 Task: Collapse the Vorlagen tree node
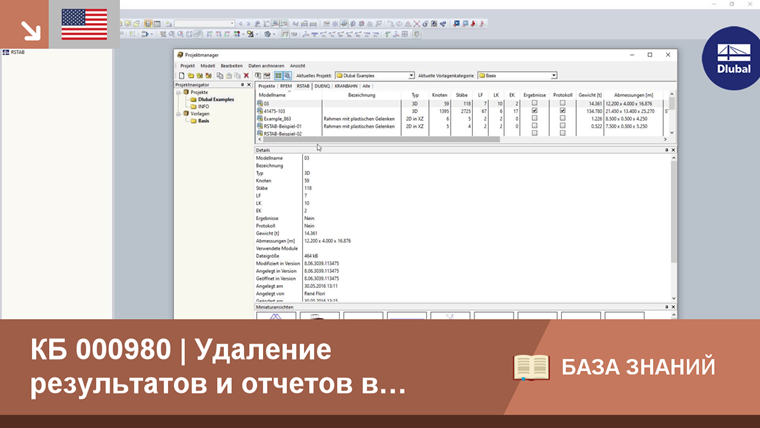(x=179, y=114)
